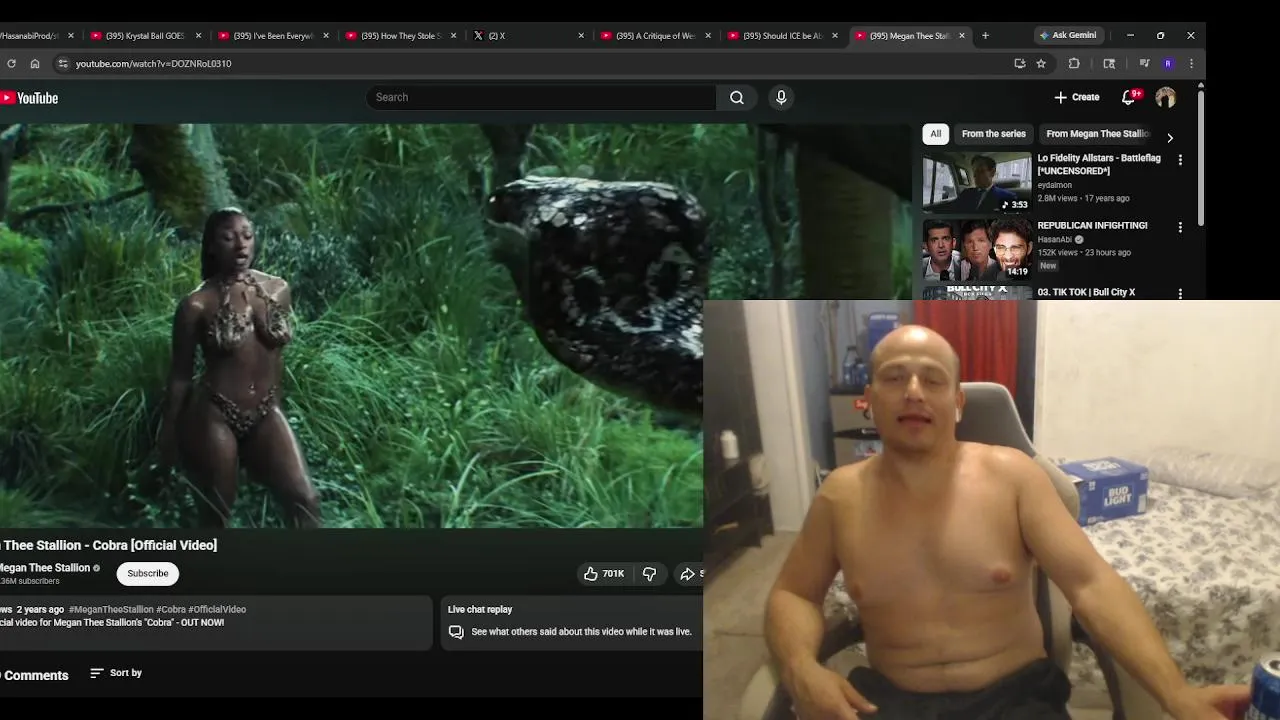Open options for TIK TOK Bull City video
This screenshot has height=720, width=1280.
[1180, 294]
